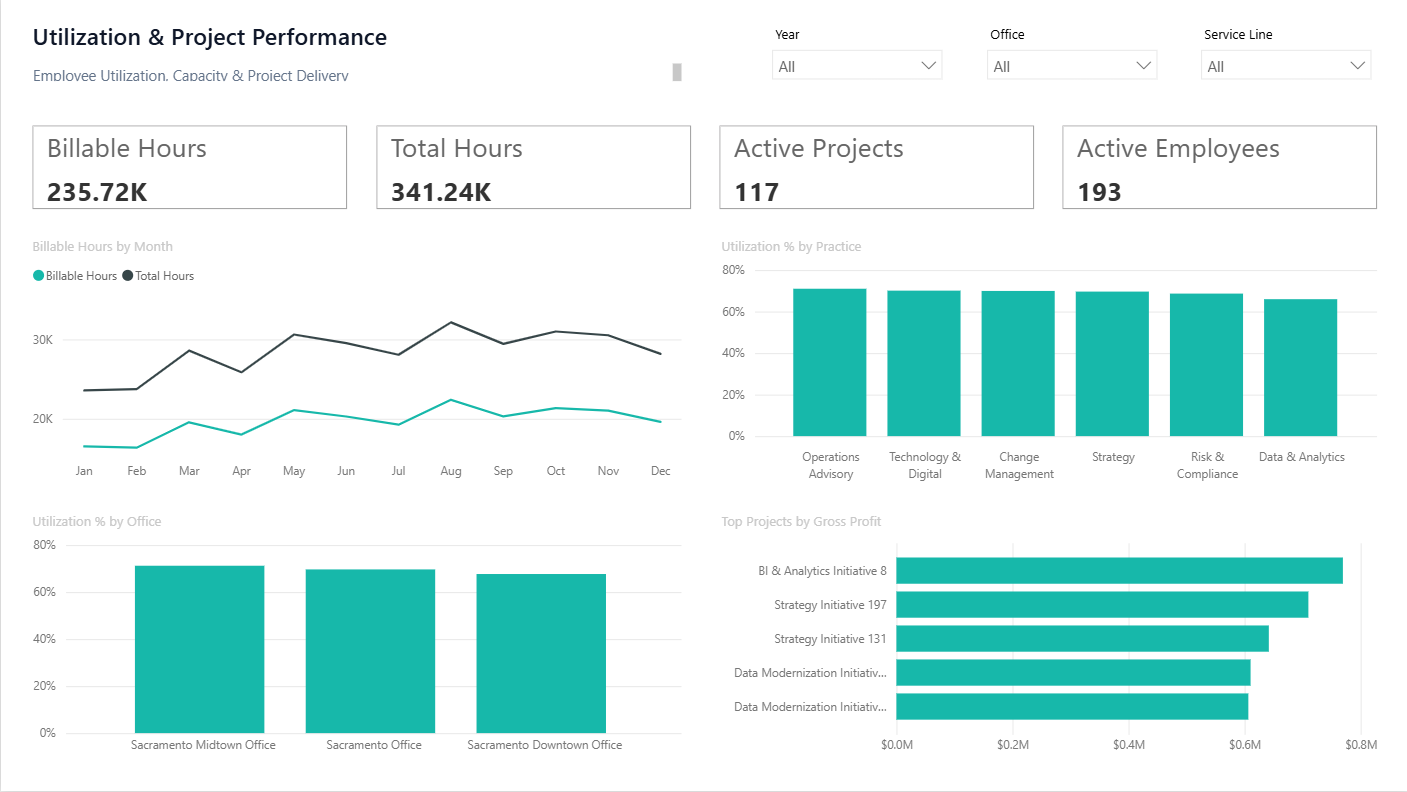Click the Billable Hours legend marker
Image resolution: width=1407 pixels, height=792 pixels.
39,276
